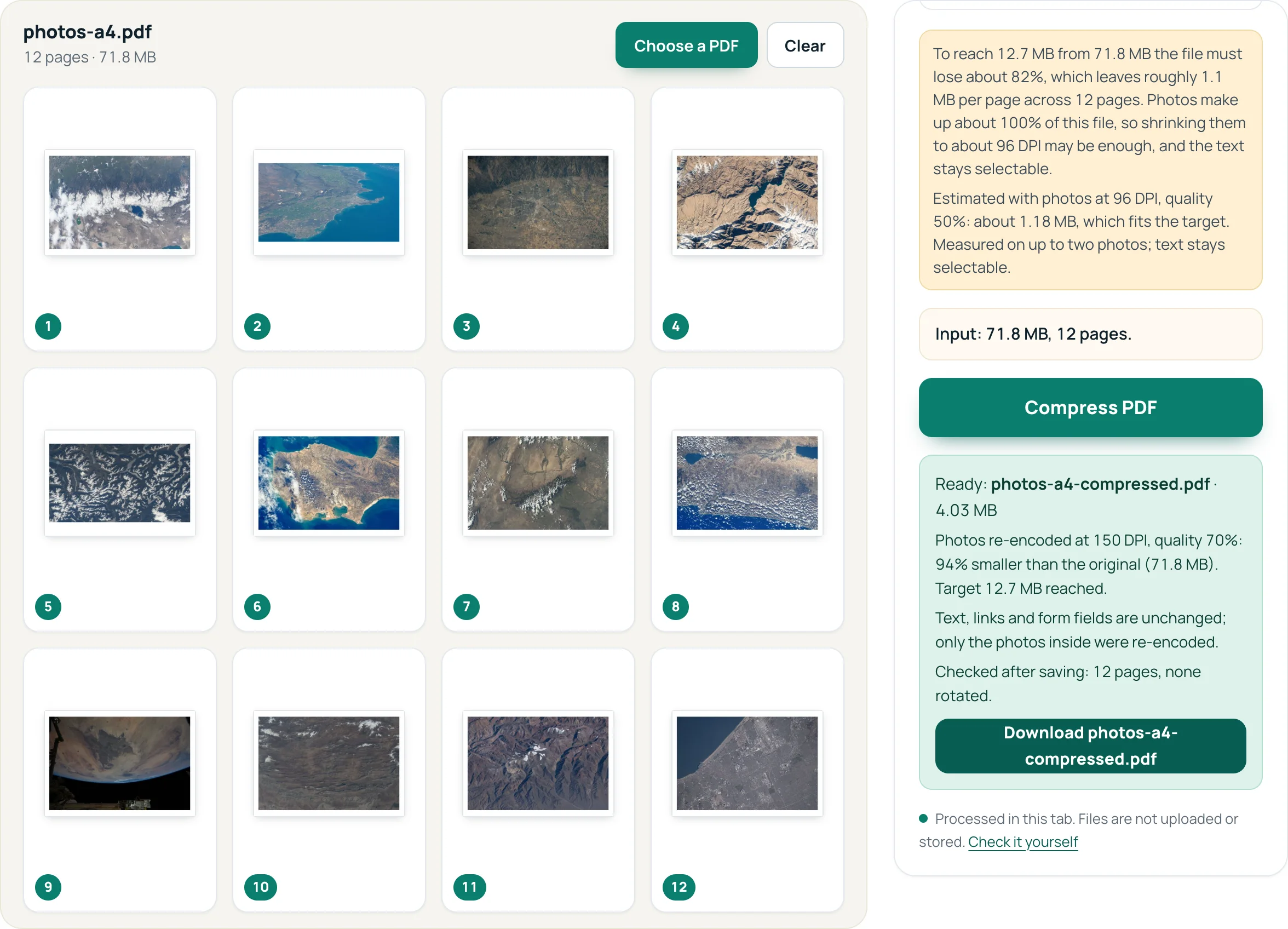Click the page number 7 badge
Viewport: 1288px width, 929px height.
(x=466, y=606)
